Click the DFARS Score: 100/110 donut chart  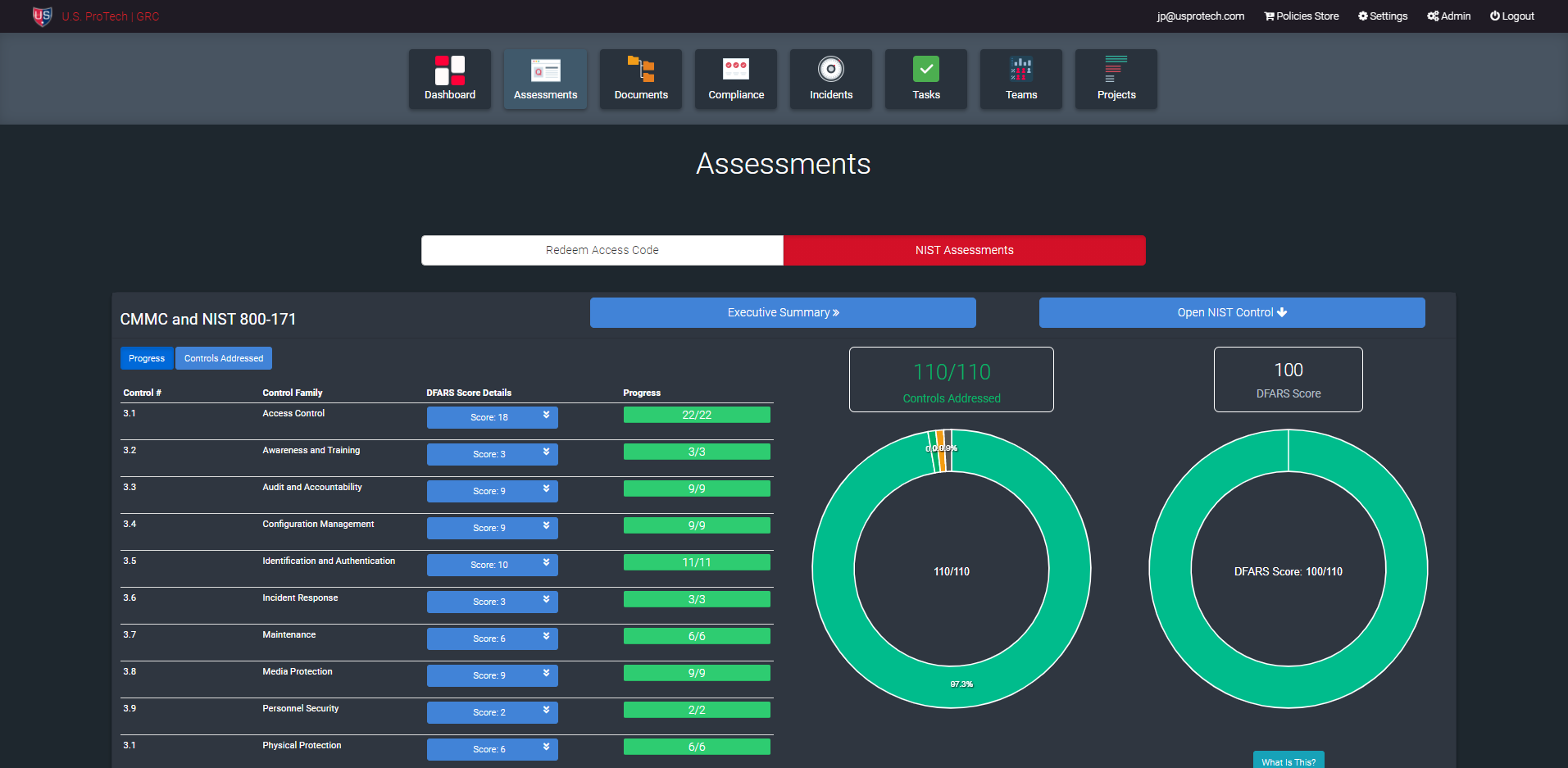click(x=1288, y=569)
